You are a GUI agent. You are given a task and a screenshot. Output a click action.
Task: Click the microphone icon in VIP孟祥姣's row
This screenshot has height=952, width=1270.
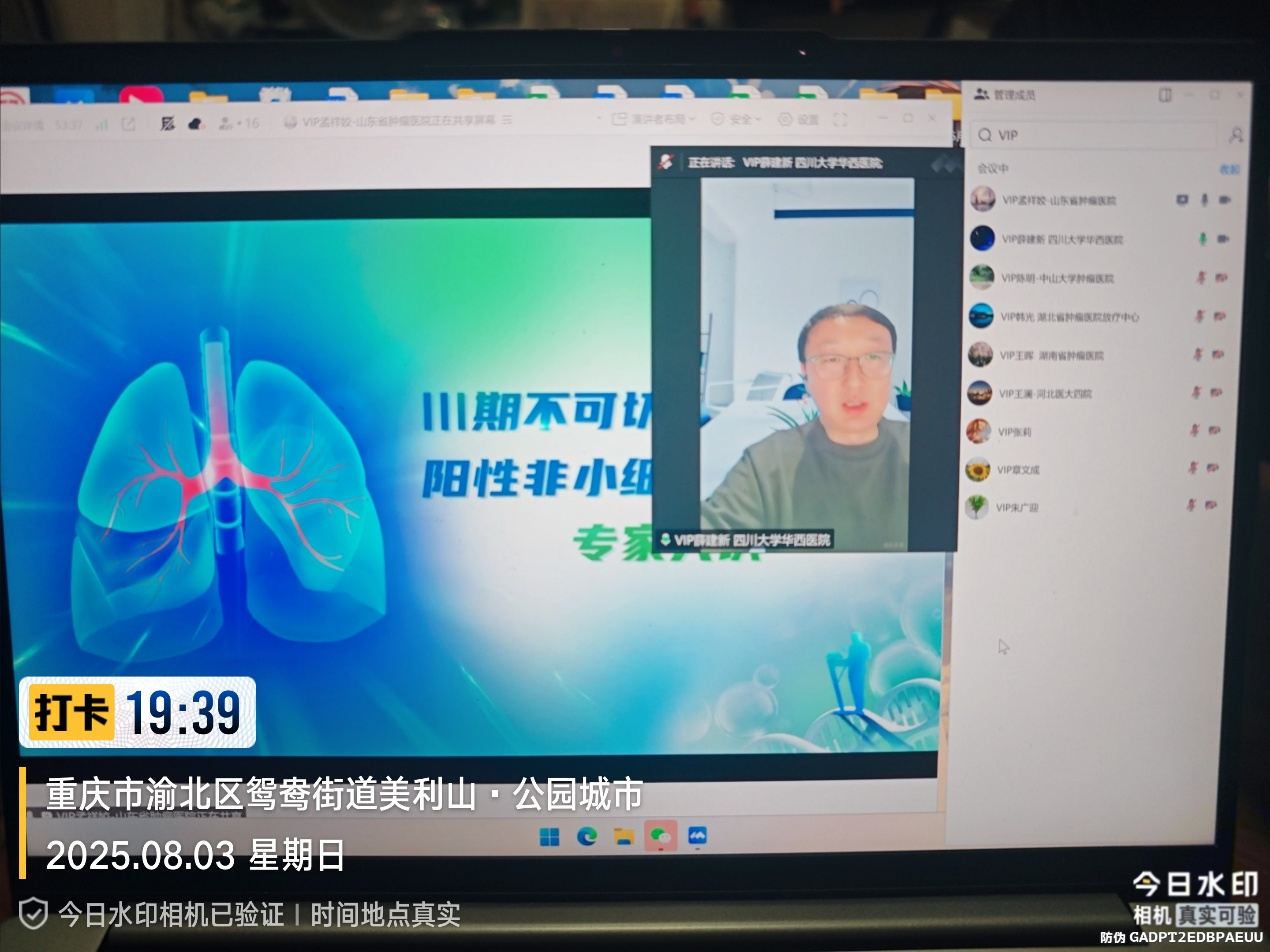pos(1204,200)
